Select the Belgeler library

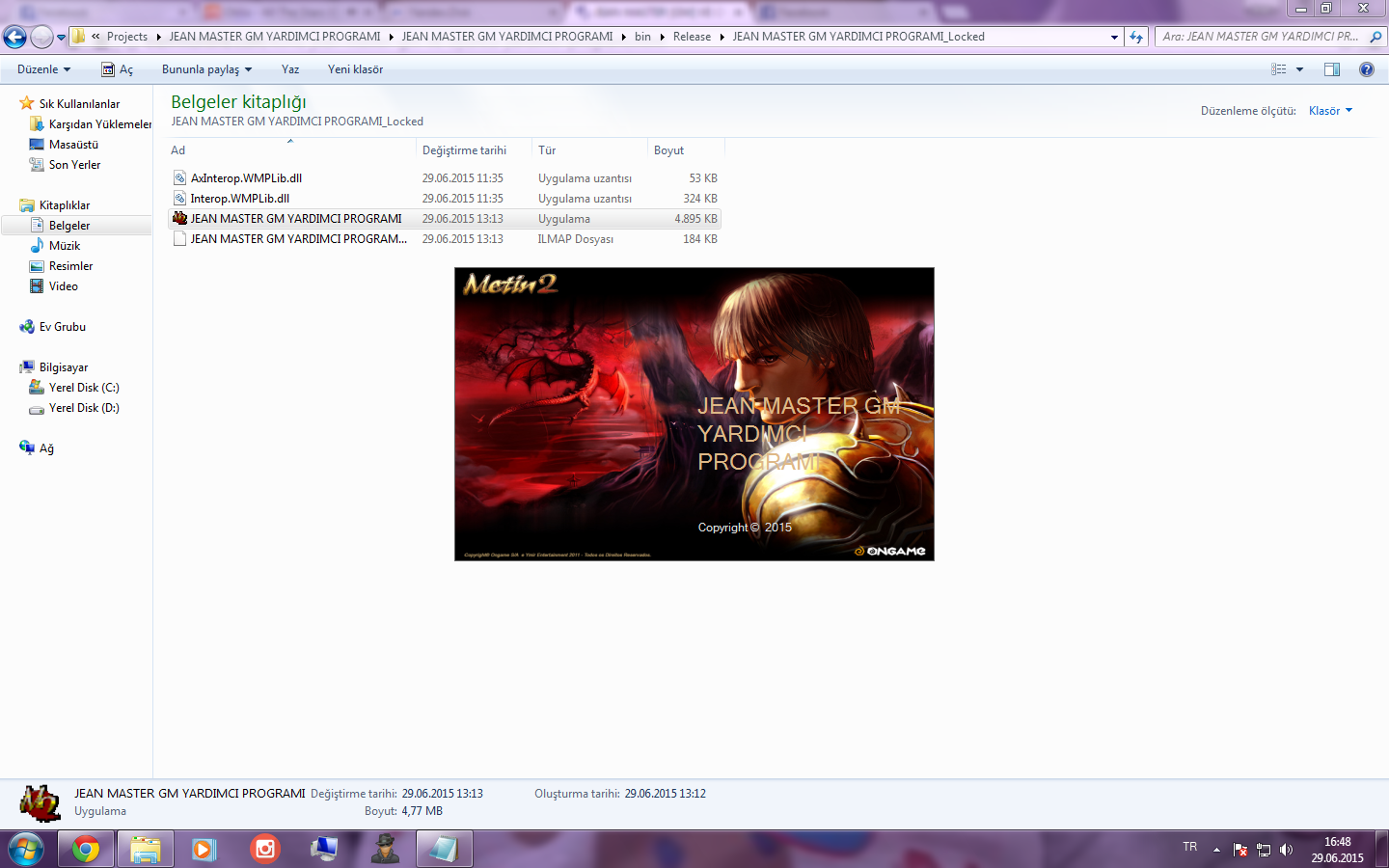76,226
